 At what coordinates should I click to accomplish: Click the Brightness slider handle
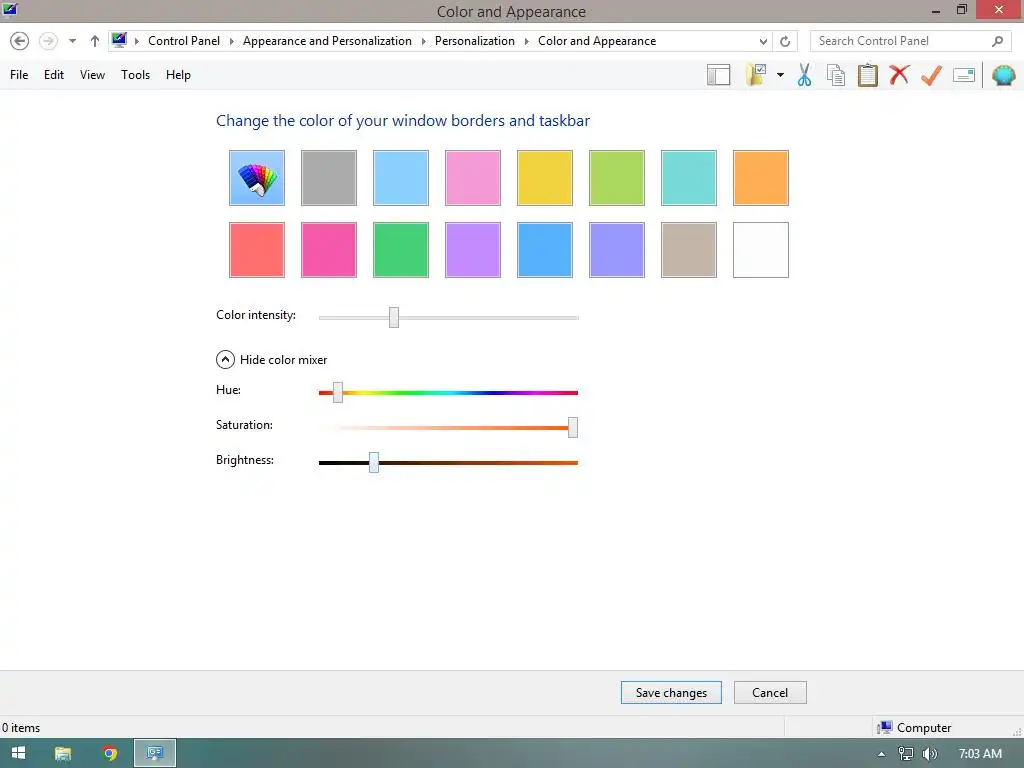(x=374, y=462)
